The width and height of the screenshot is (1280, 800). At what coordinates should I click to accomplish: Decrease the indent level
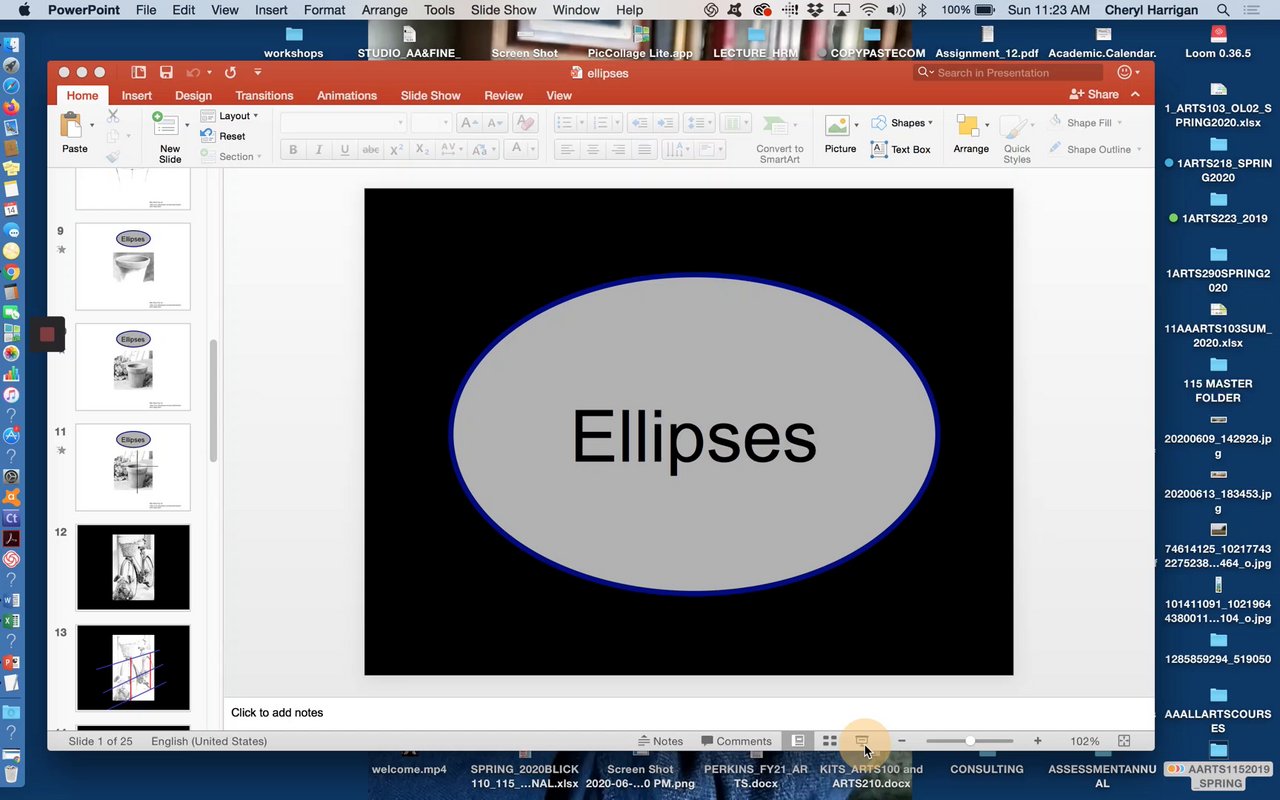coord(638,123)
